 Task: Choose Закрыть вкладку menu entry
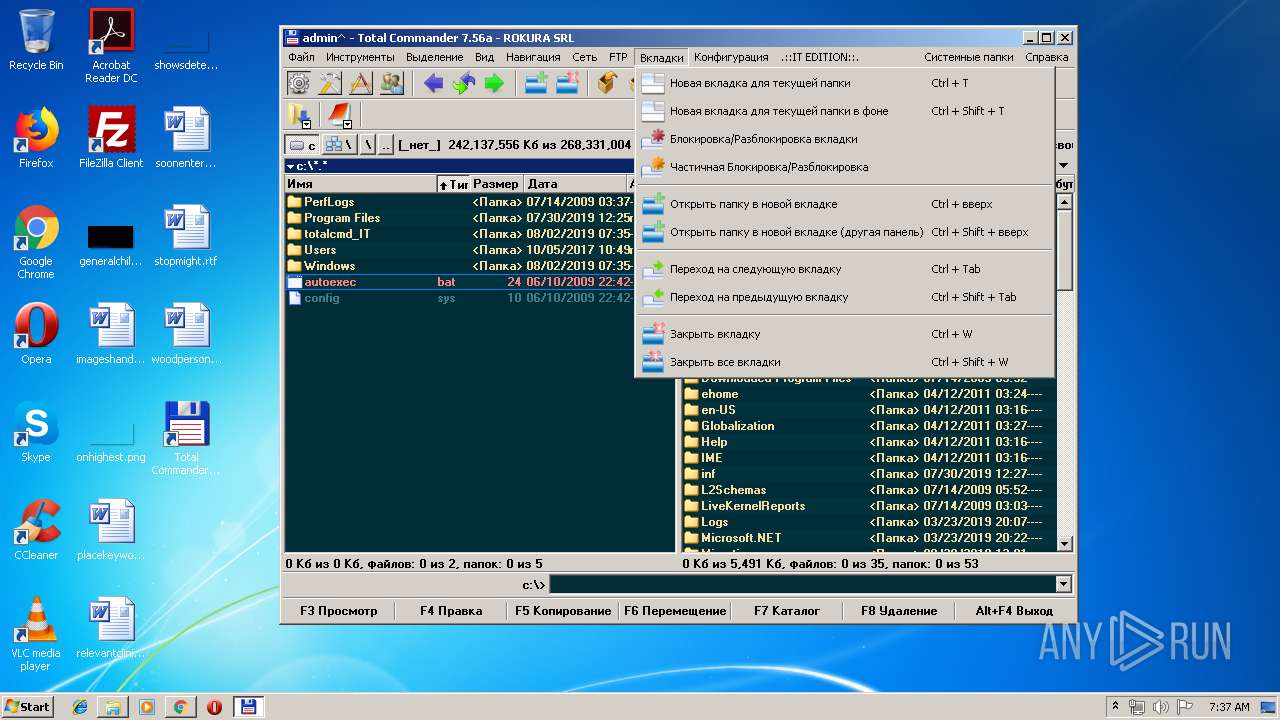(845, 334)
